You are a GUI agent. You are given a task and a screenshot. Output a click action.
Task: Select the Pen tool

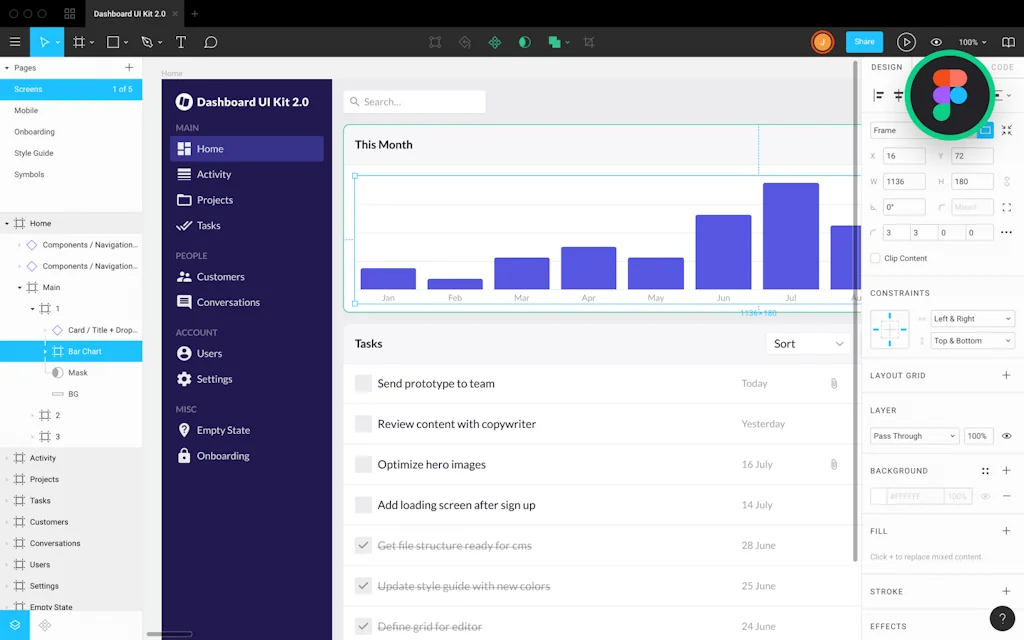pos(148,42)
